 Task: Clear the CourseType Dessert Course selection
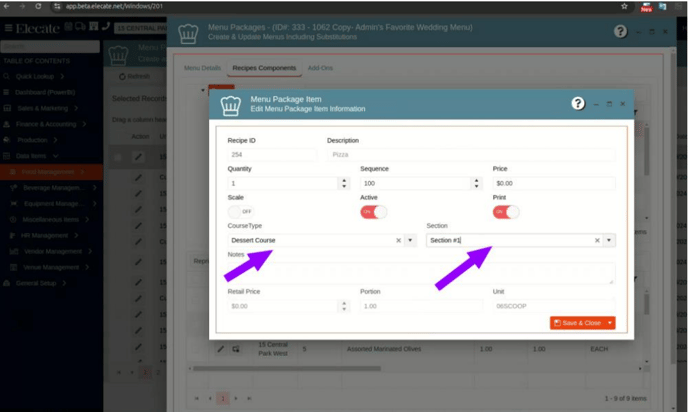(398, 241)
